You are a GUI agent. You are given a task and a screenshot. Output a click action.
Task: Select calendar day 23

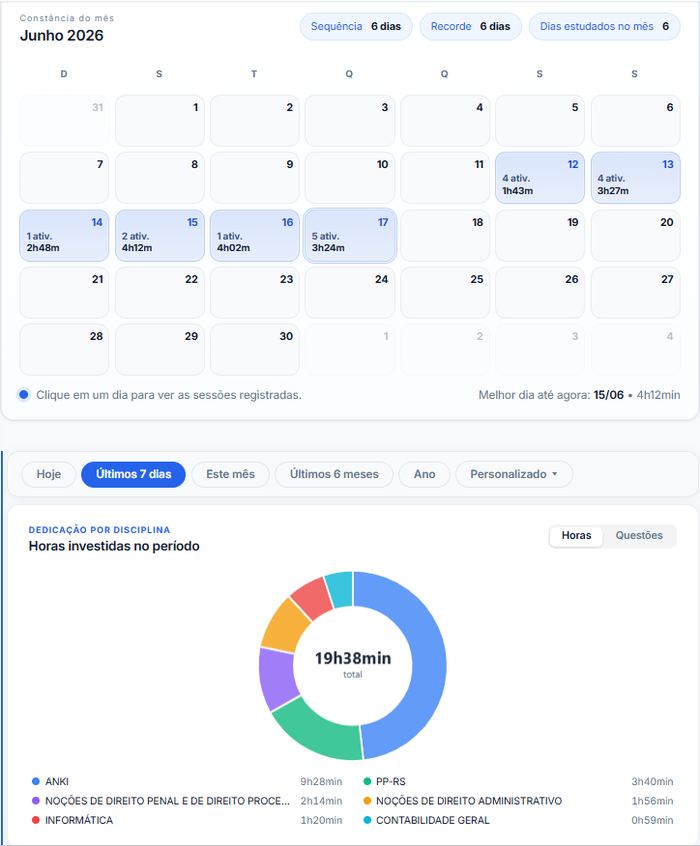pyautogui.click(x=255, y=292)
